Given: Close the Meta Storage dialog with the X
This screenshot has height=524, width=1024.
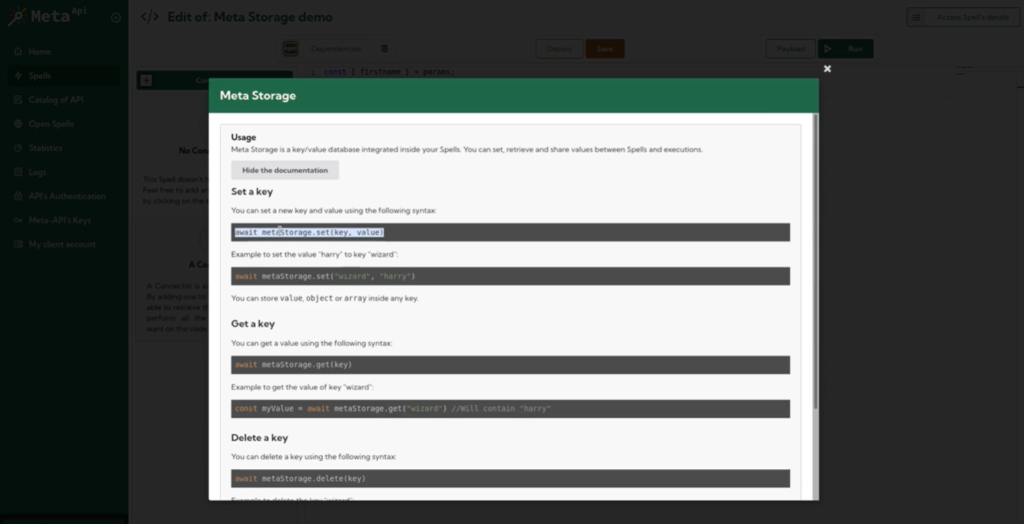Looking at the screenshot, I should click(x=827, y=69).
